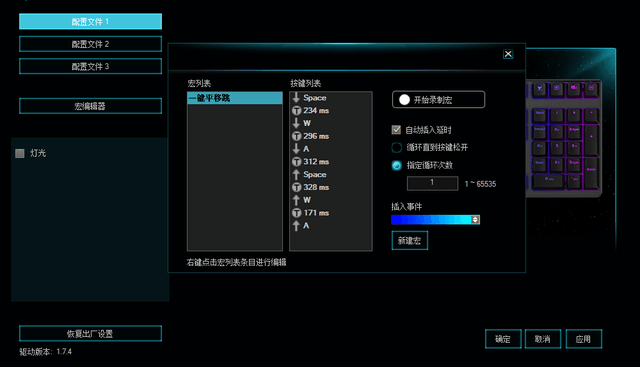640x367 pixels.
Task: Click the white record circle on 开始录制宏
Action: pos(404,100)
